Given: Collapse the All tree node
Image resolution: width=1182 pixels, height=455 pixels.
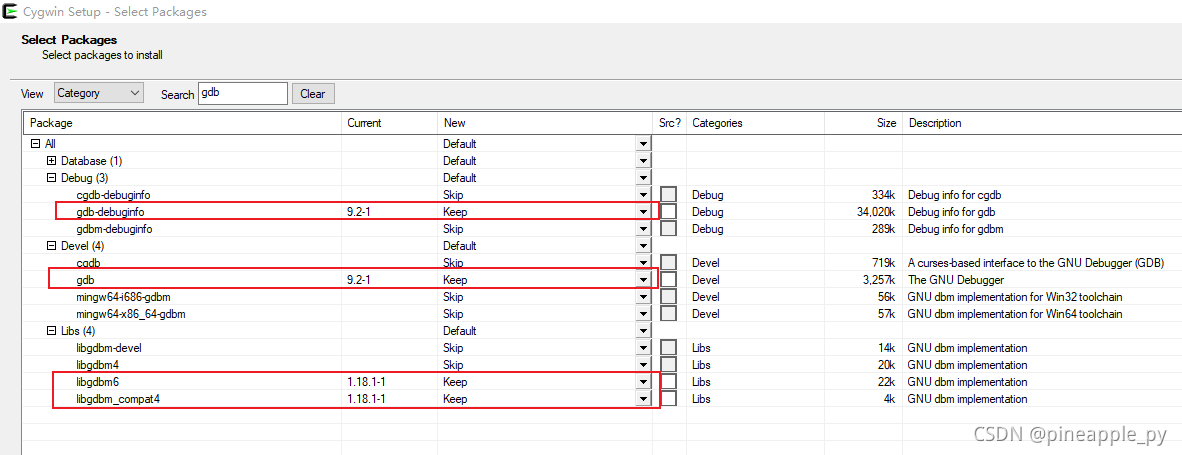Looking at the screenshot, I should [35, 143].
